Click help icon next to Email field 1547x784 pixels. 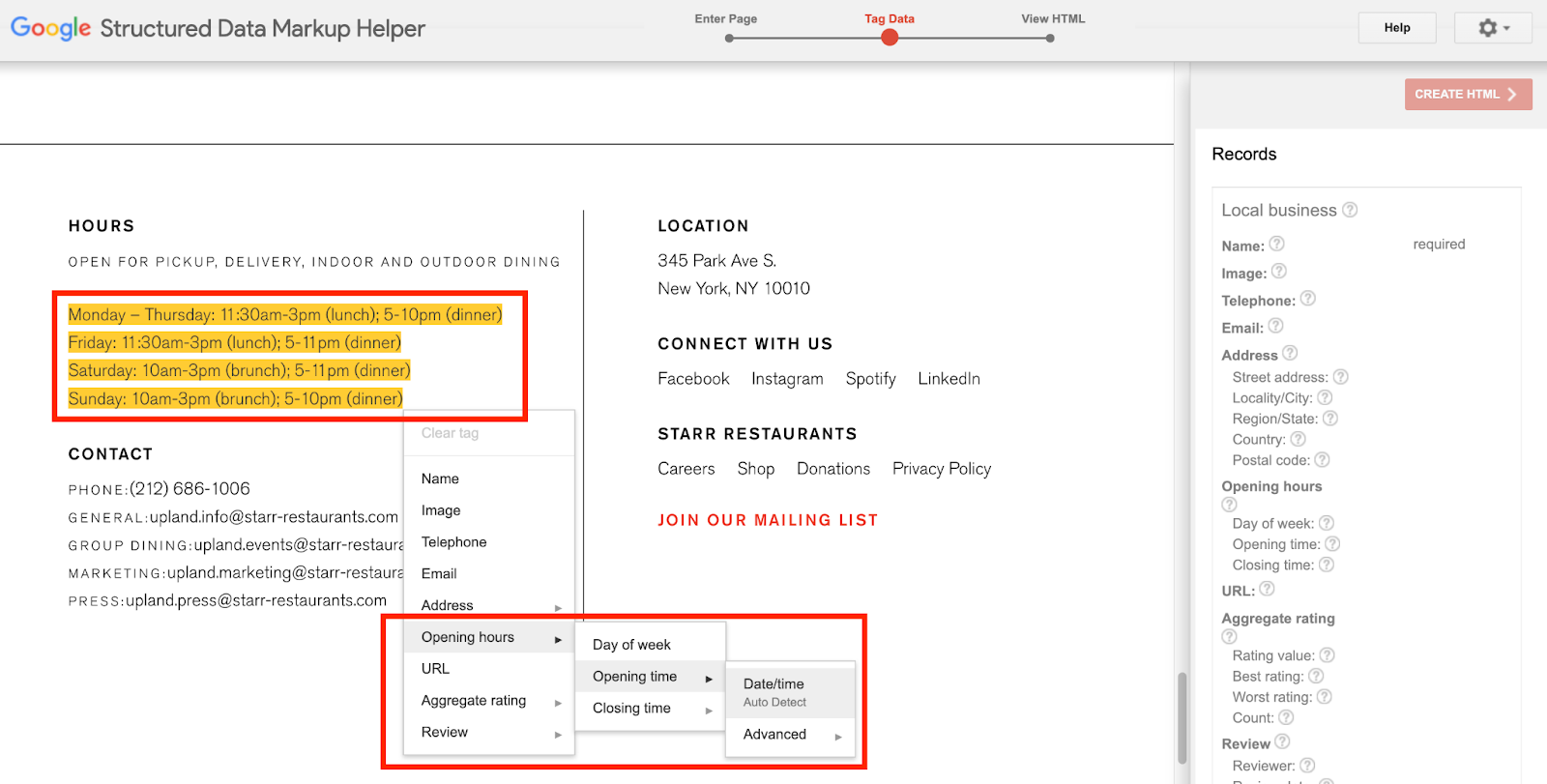click(1275, 326)
